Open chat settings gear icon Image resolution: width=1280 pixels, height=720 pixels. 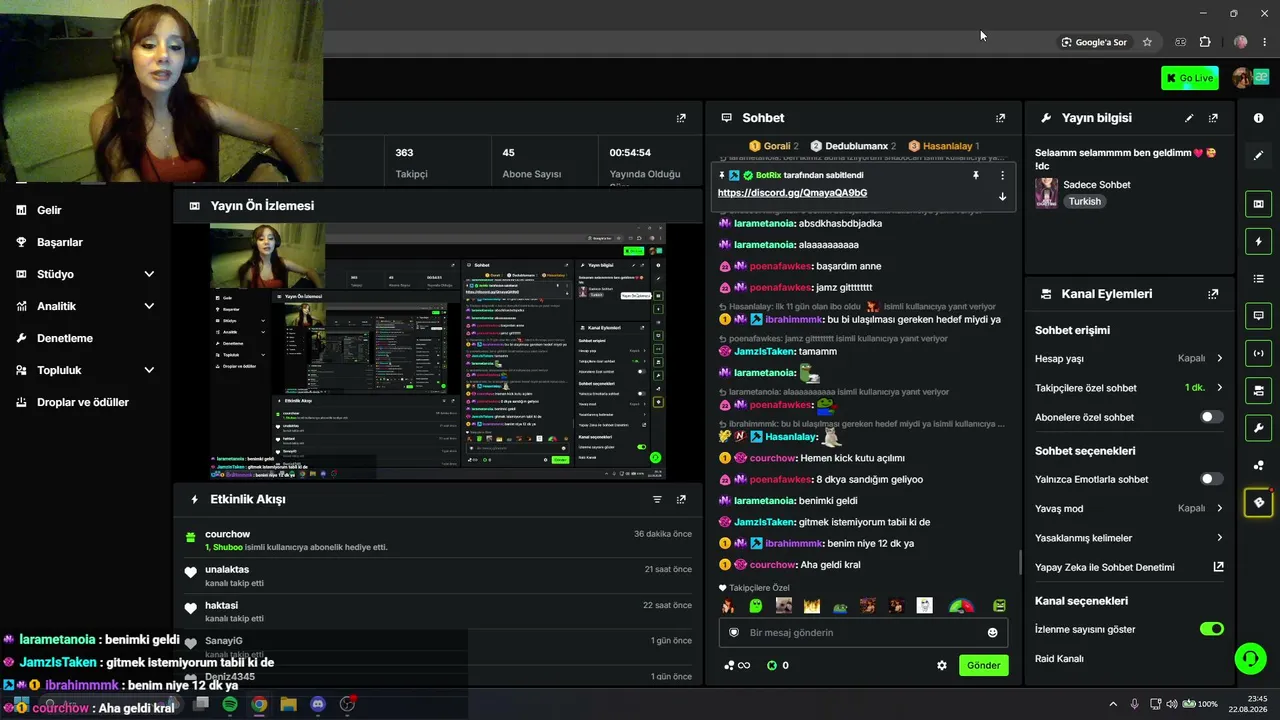pos(941,665)
